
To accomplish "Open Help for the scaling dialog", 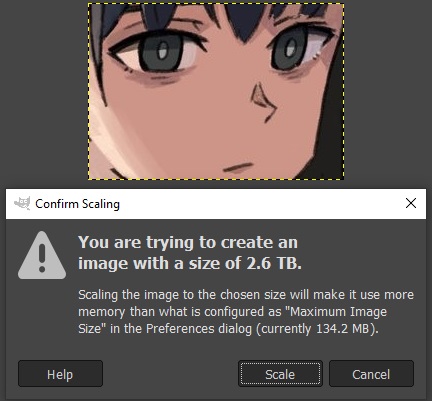I will pyautogui.click(x=60, y=374).
